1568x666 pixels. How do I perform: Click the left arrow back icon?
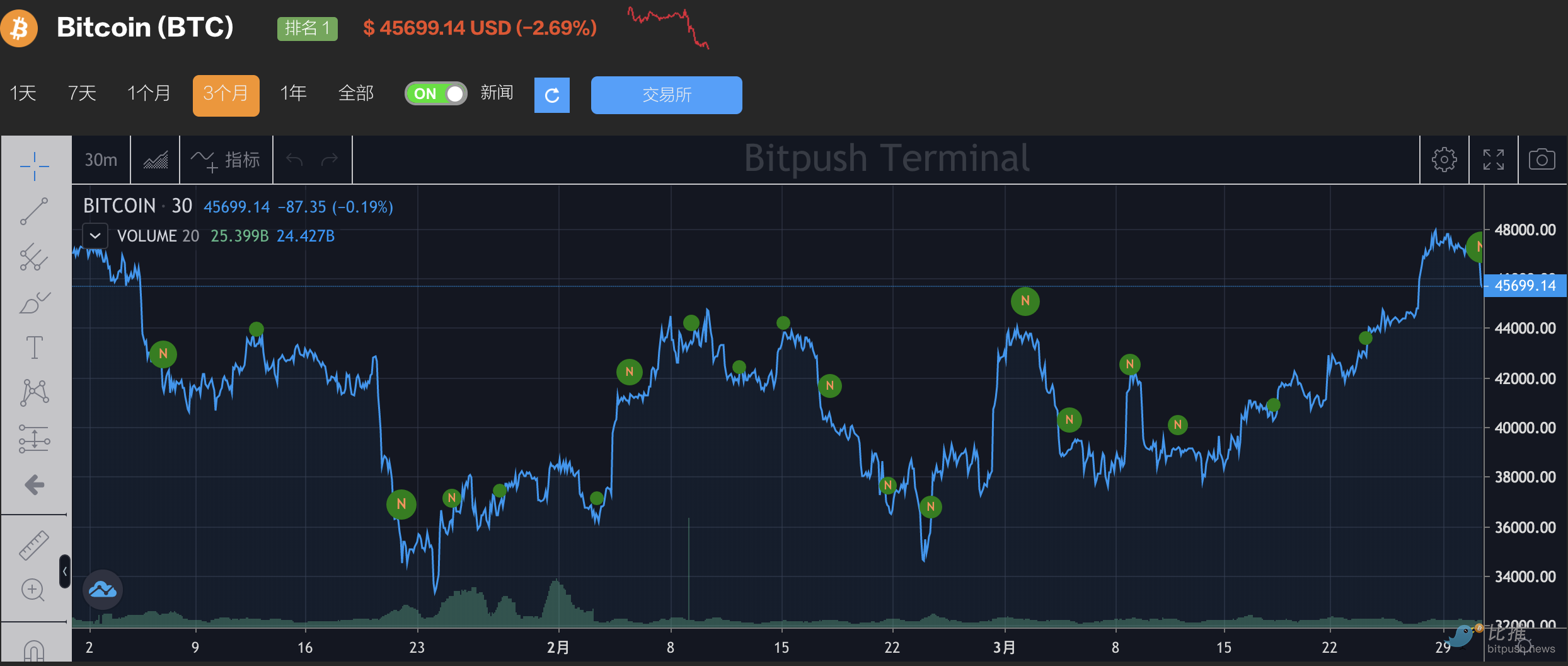[x=34, y=484]
